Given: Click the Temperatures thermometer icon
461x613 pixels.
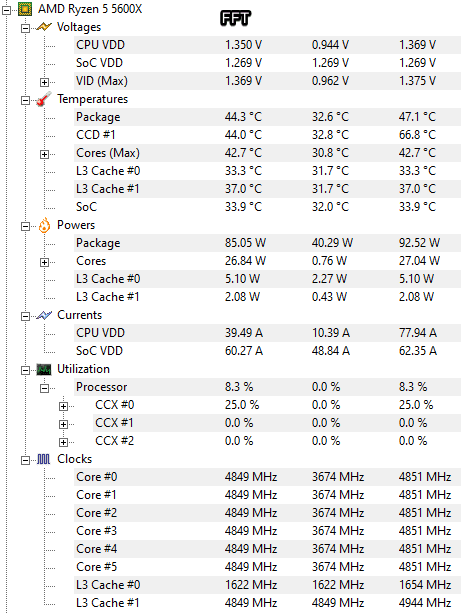Looking at the screenshot, I should pyautogui.click(x=44, y=99).
